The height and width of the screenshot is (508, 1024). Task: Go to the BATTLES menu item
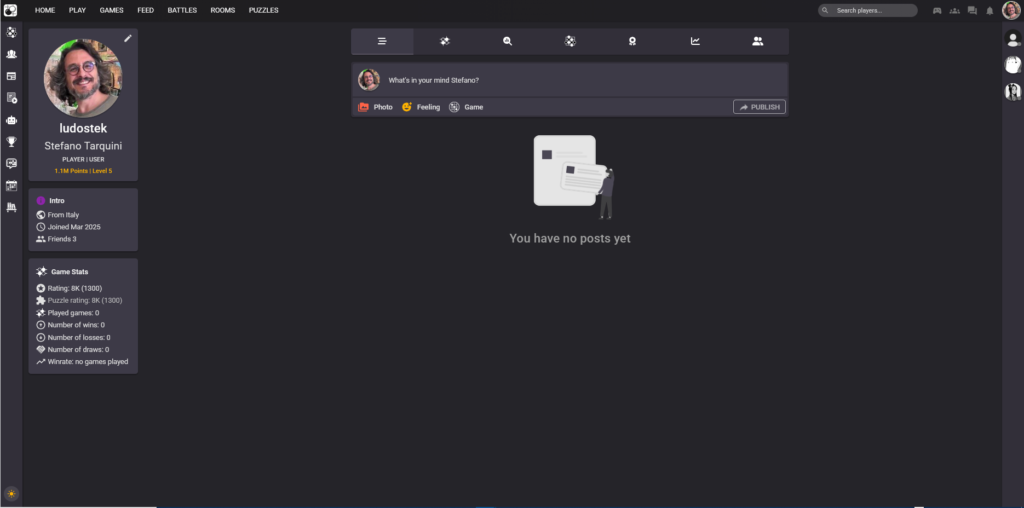(182, 10)
